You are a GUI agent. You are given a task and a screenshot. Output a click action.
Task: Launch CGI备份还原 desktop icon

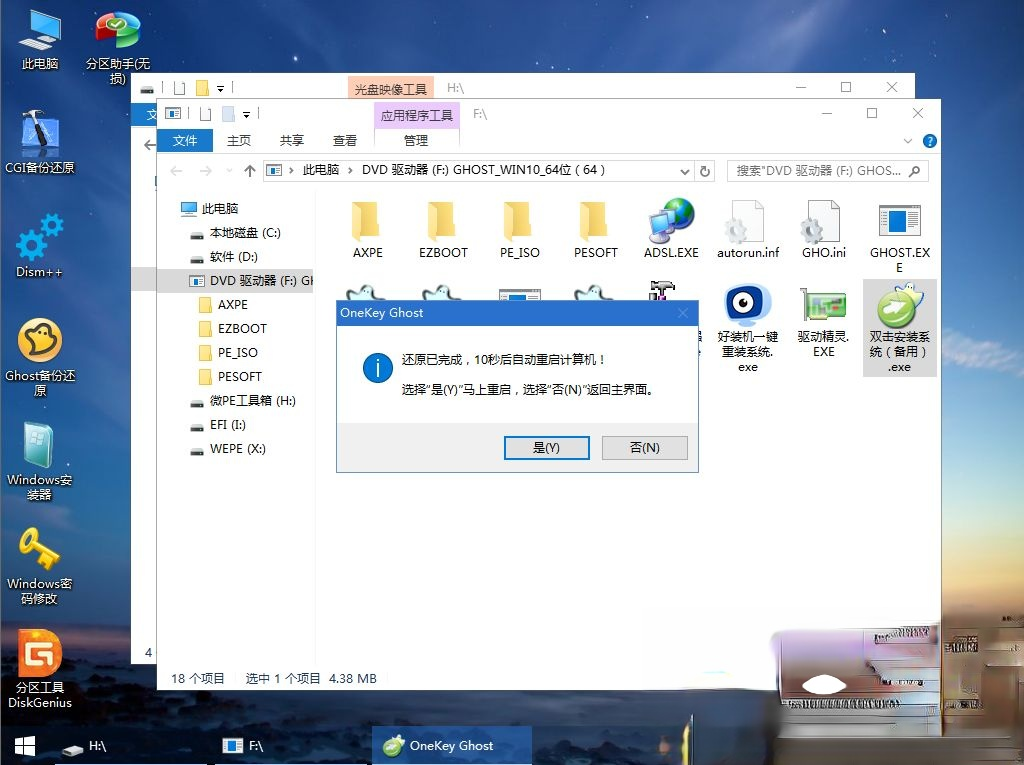coord(39,142)
